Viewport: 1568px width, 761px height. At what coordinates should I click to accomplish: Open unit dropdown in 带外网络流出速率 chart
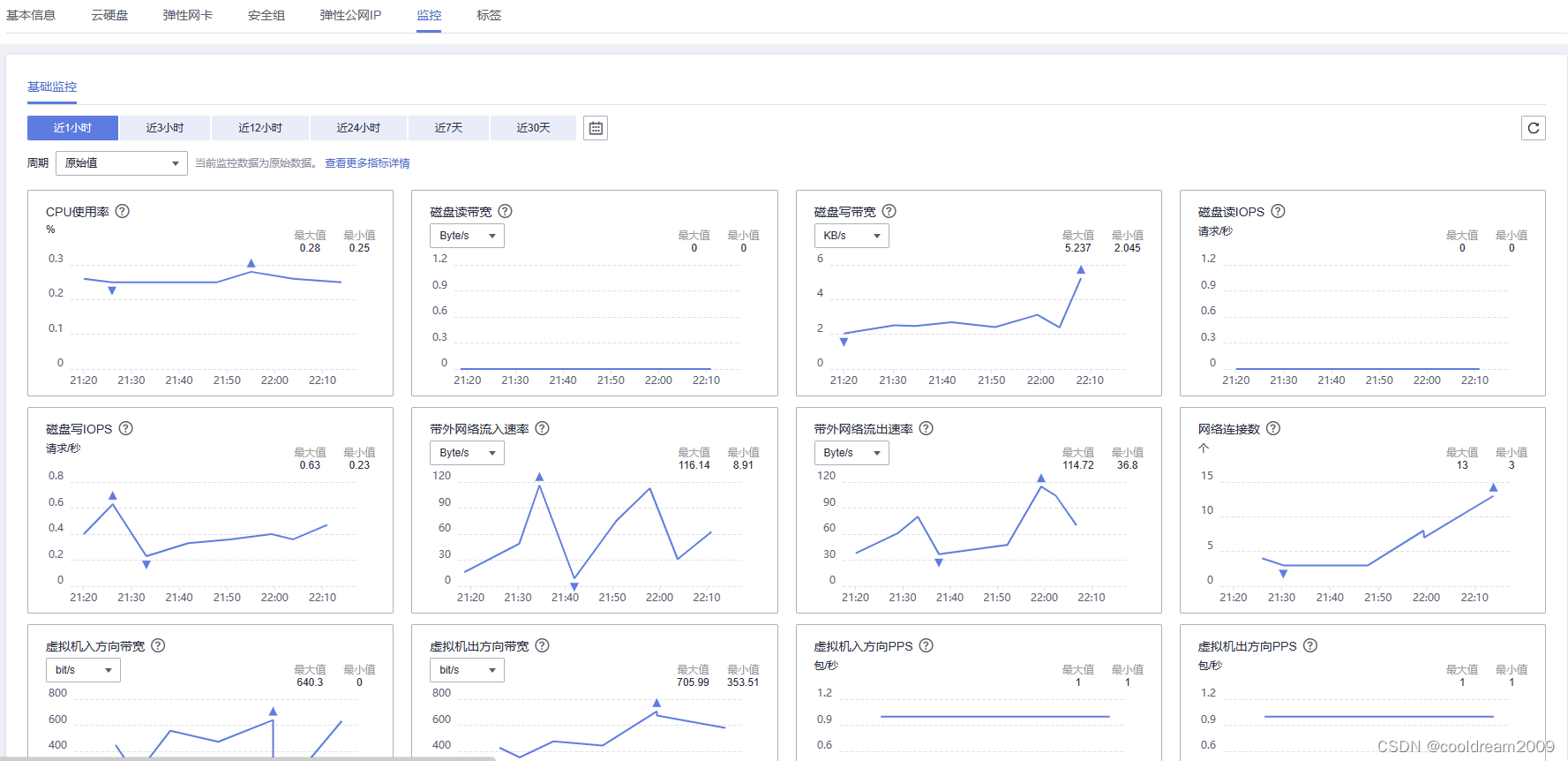coord(852,453)
